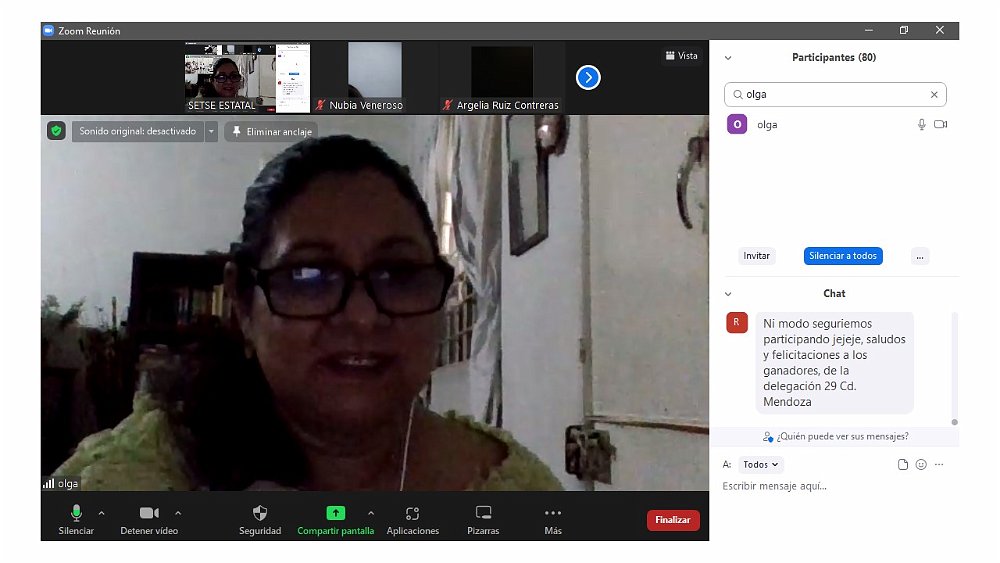Open the Vista view menu

[x=681, y=56]
